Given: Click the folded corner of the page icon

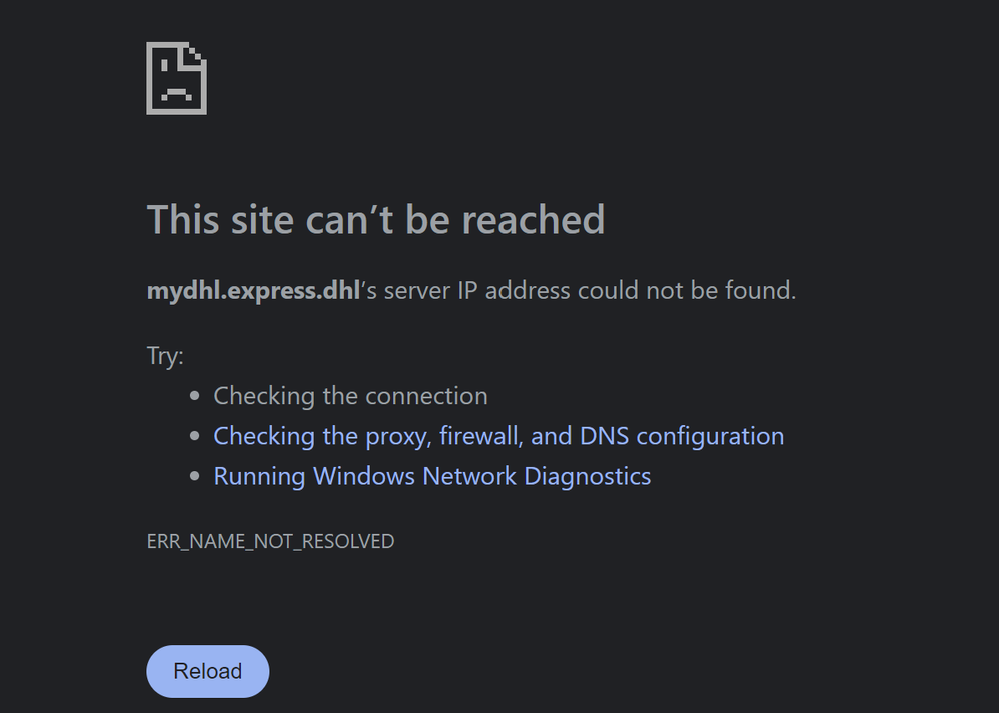Looking at the screenshot, I should click(x=198, y=51).
